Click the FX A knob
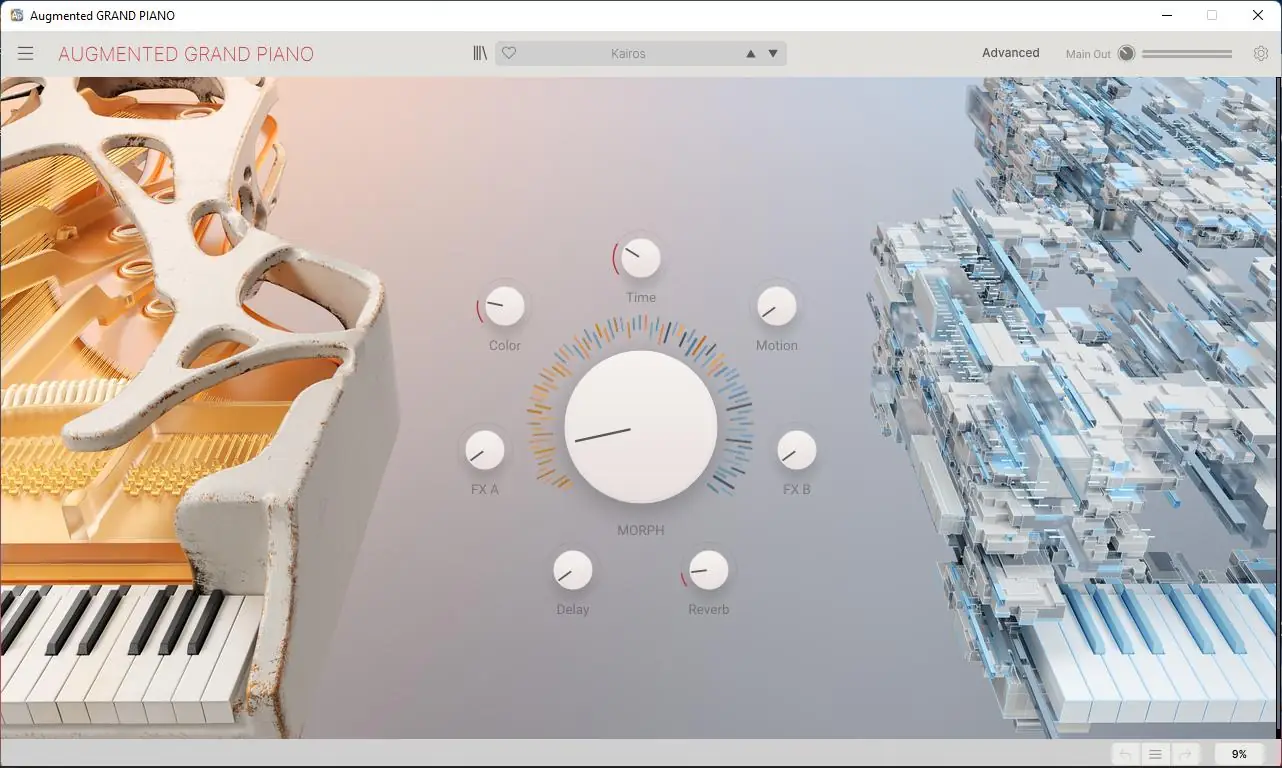 [485, 450]
